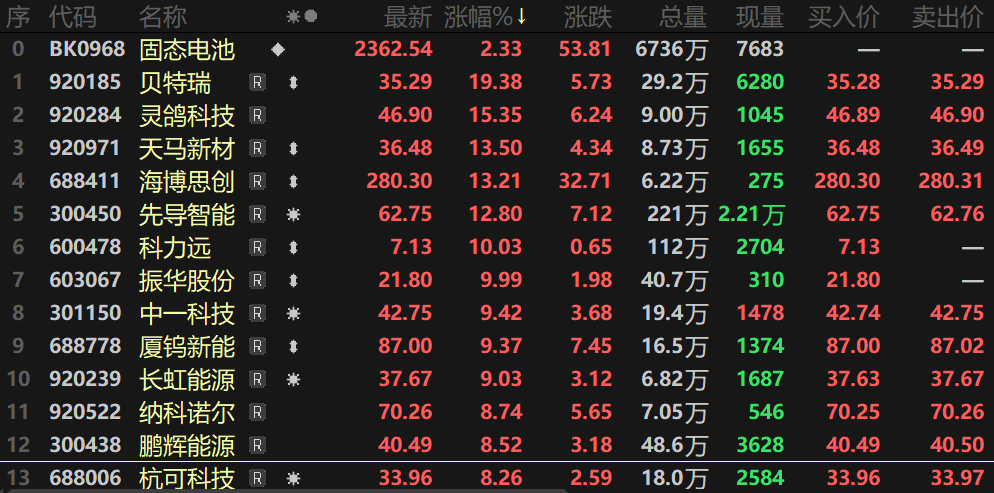Click the up-down arrow icon for 天马新材
This screenshot has width=994, height=493.
pyautogui.click(x=293, y=148)
